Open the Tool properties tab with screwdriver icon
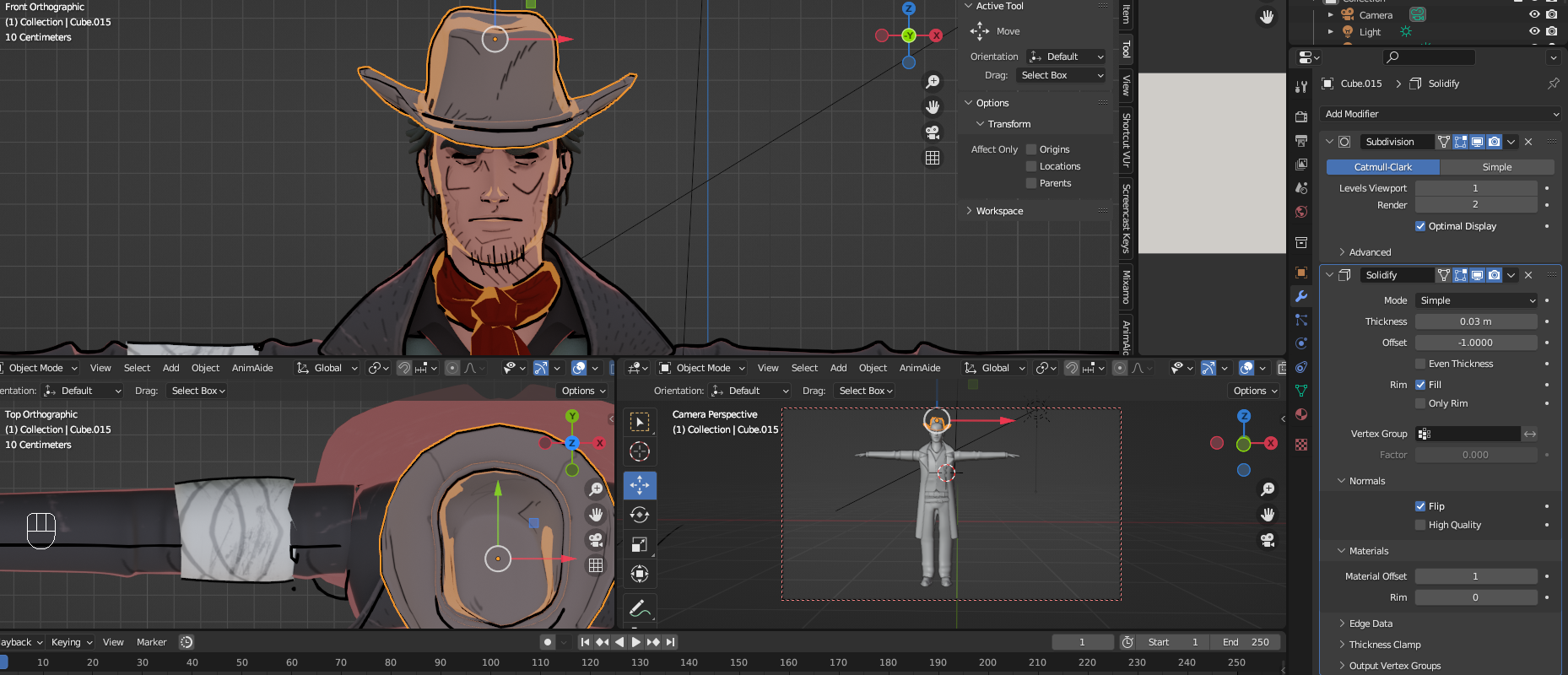 click(x=1301, y=86)
